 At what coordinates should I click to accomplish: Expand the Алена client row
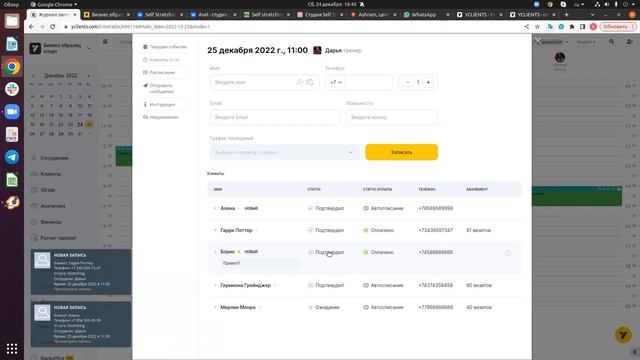215,208
